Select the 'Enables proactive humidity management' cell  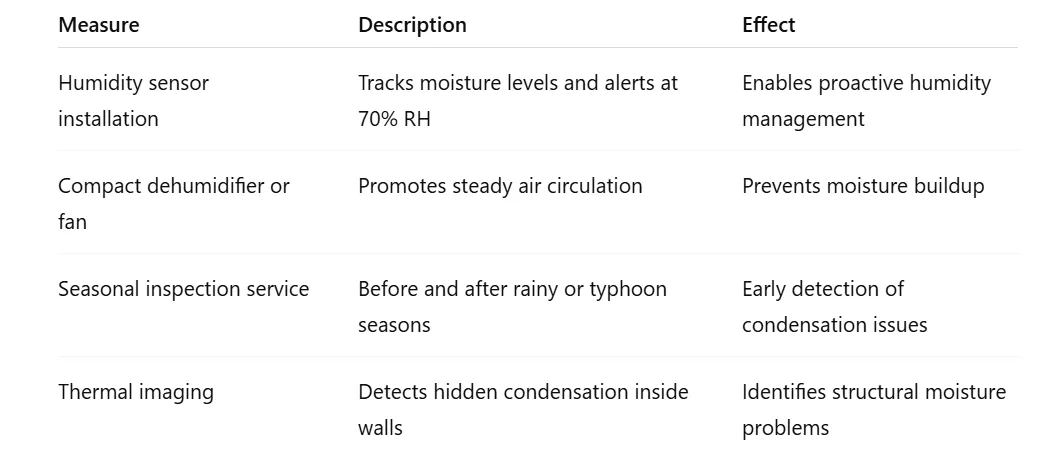point(866,100)
